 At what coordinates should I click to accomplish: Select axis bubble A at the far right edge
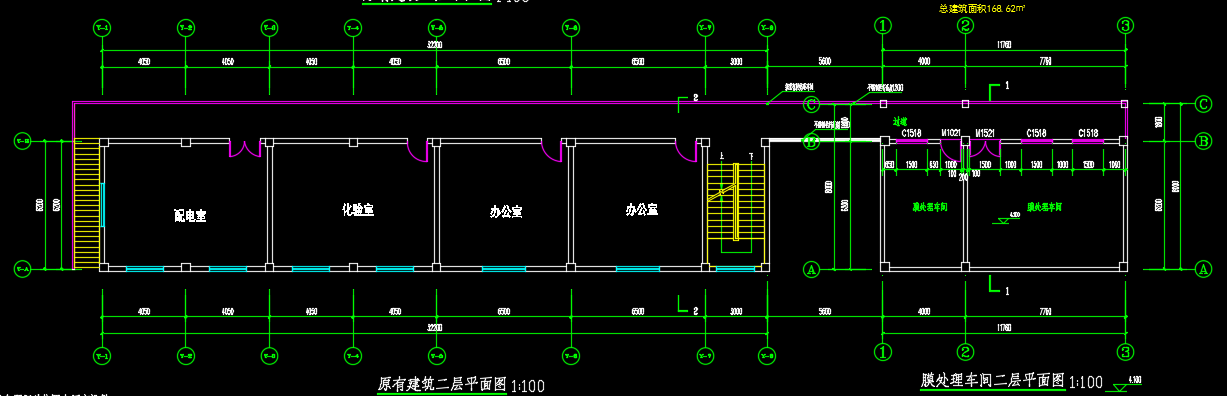(x=1204, y=268)
